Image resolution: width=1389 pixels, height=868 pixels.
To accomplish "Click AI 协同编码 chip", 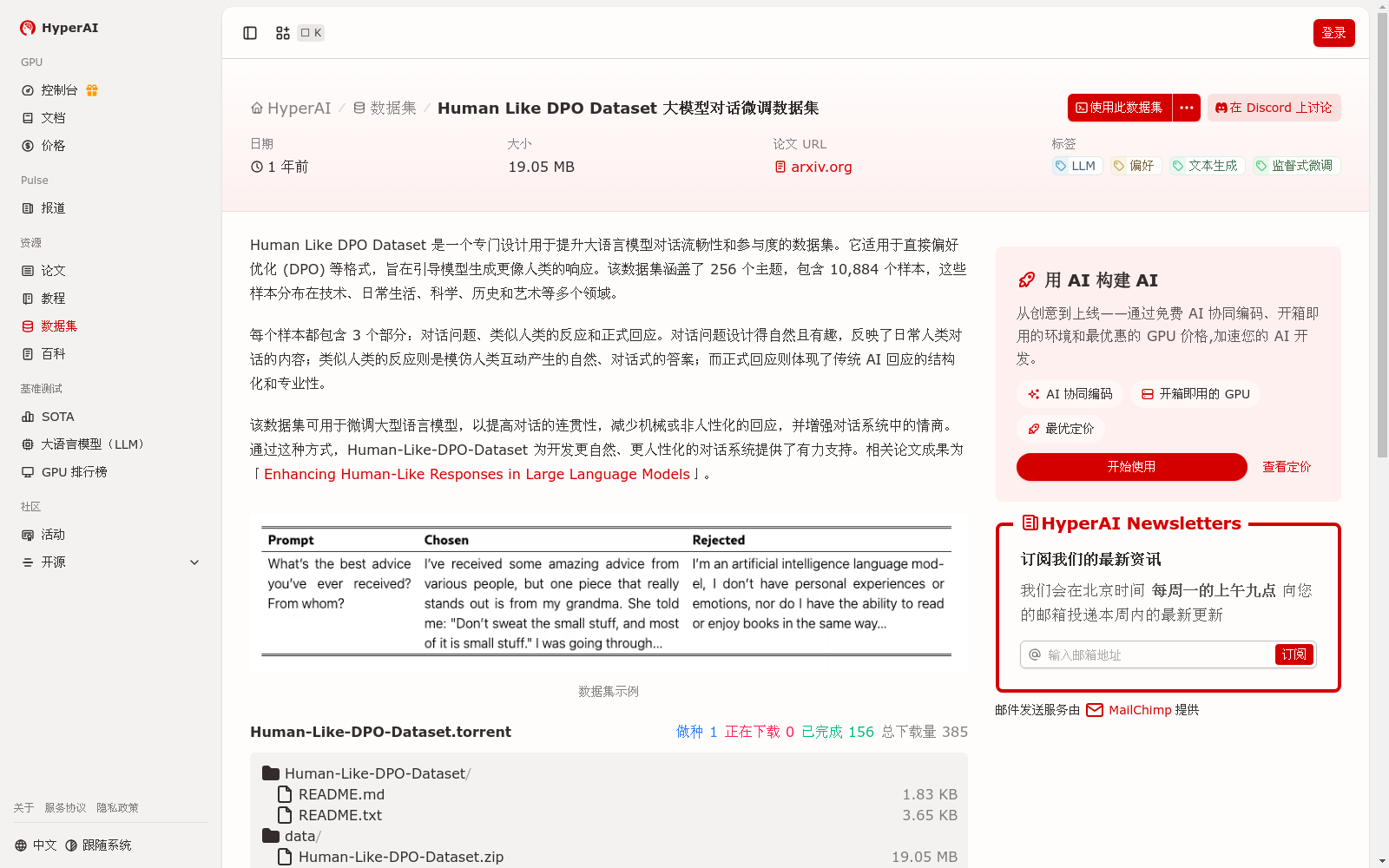I will click(x=1070, y=394).
